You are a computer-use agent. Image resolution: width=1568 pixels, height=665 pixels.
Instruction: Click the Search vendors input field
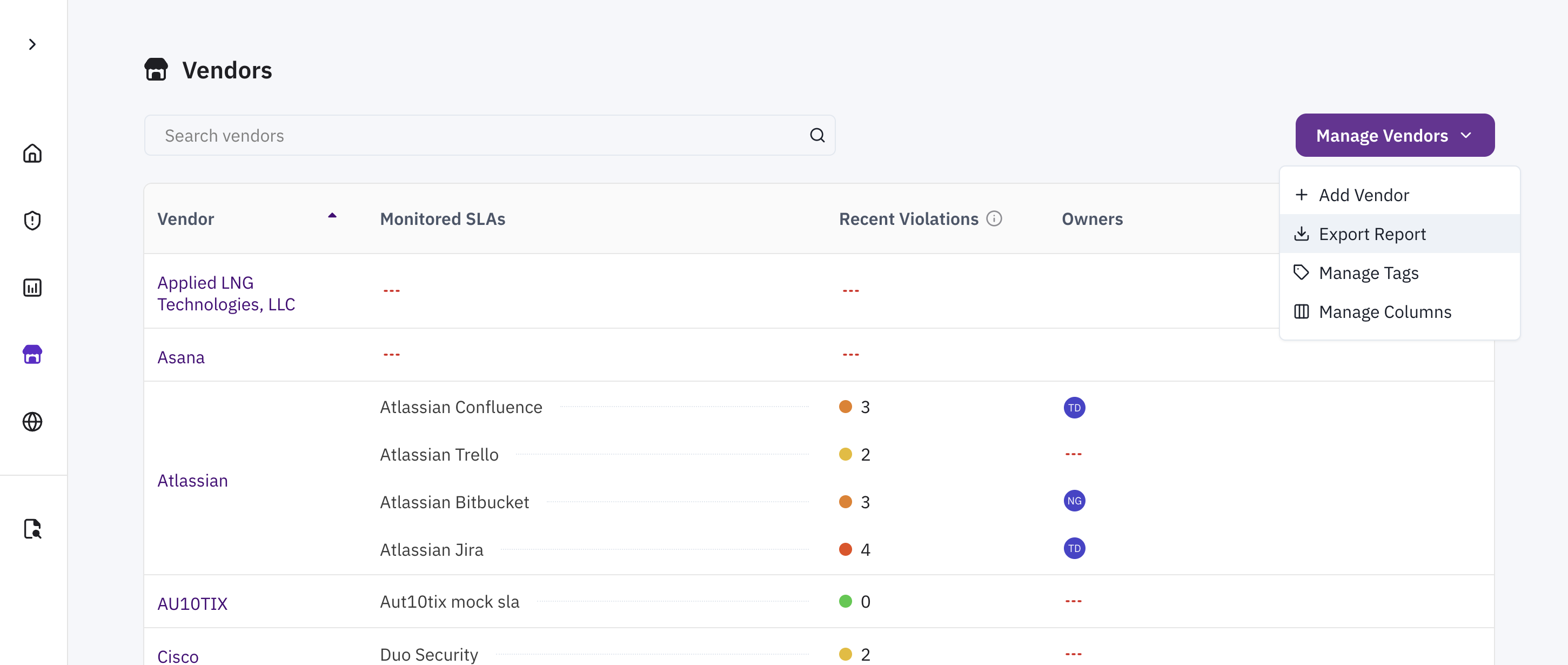pos(475,135)
